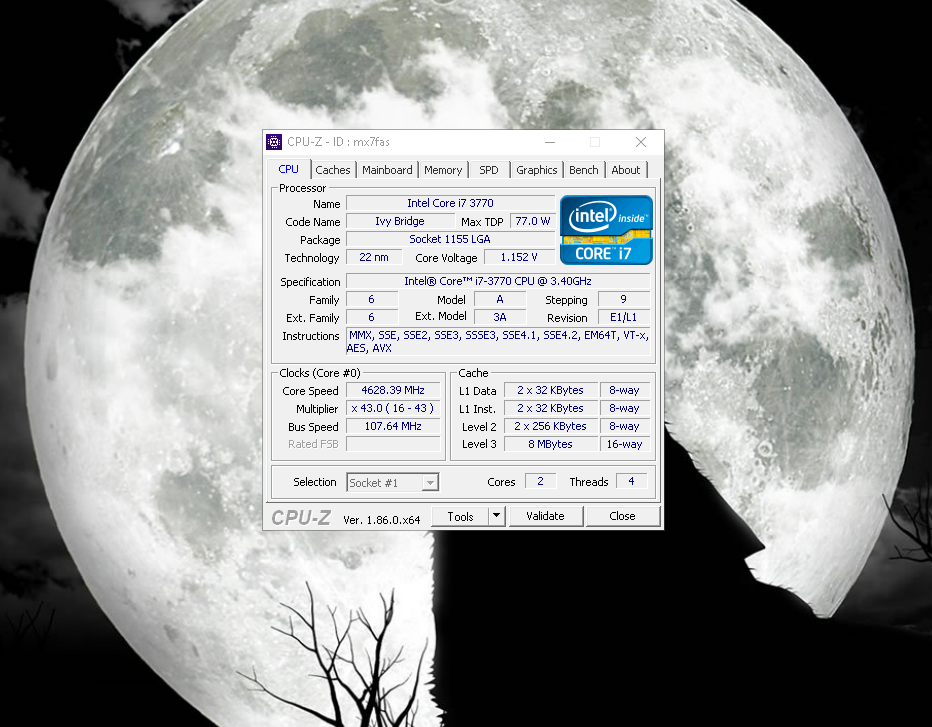The width and height of the screenshot is (932, 727).
Task: Click the empty Rated FSB field
Action: [x=393, y=444]
